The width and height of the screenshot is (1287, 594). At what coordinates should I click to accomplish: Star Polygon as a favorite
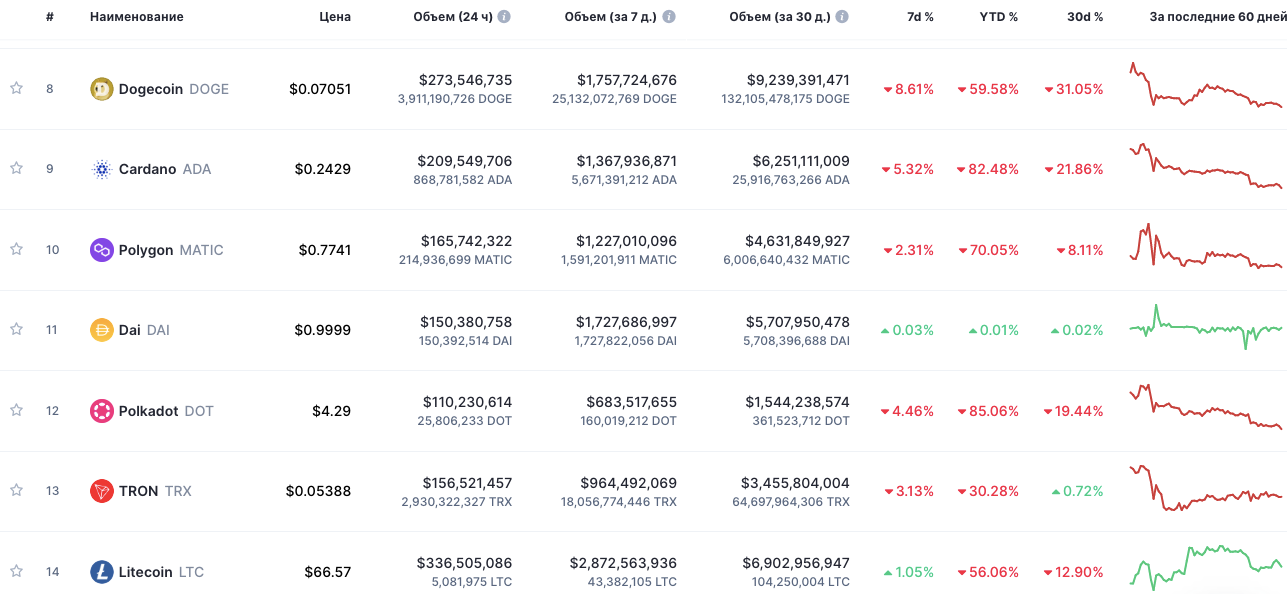(x=16, y=250)
